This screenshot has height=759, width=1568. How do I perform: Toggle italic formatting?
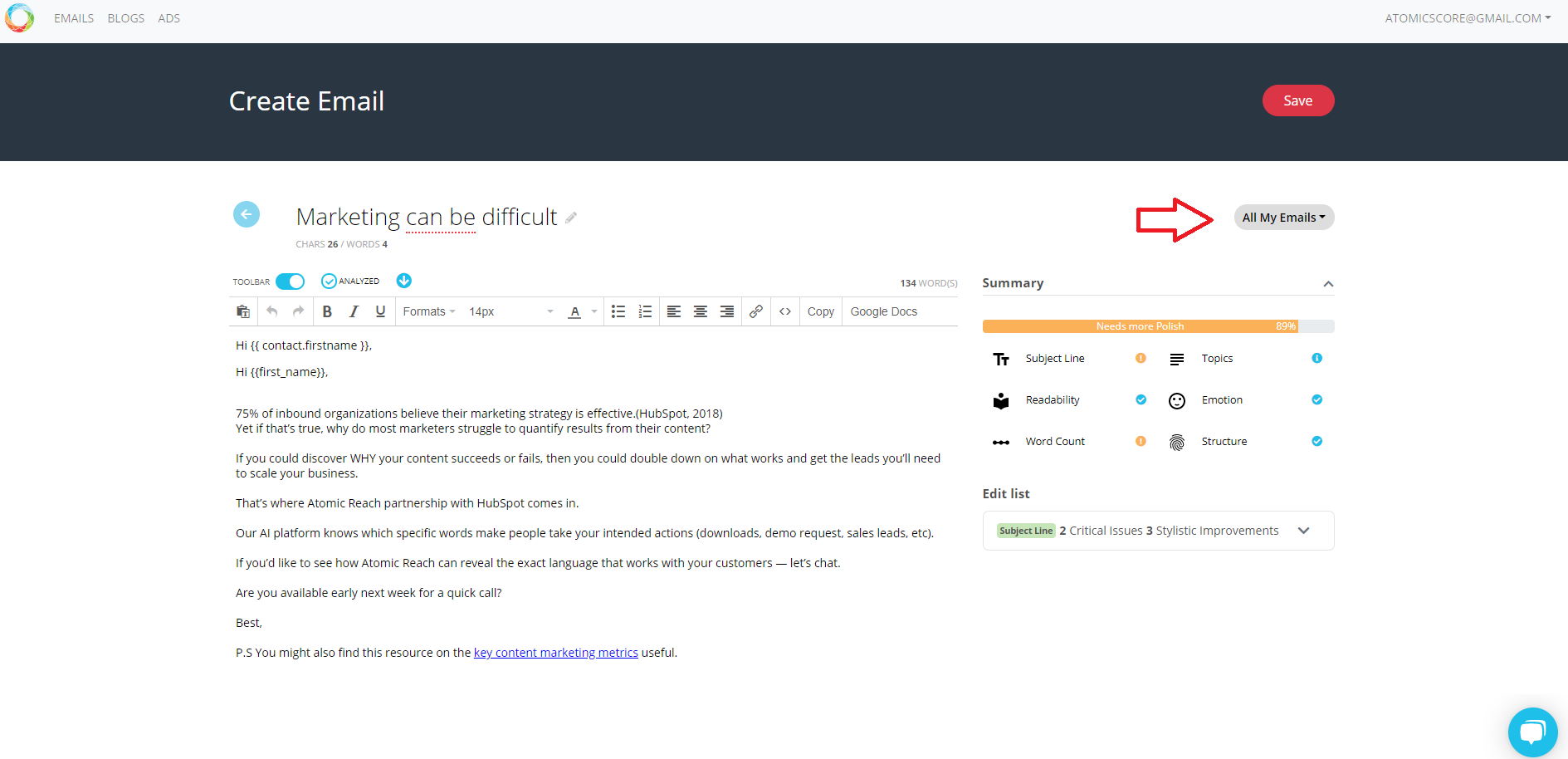click(354, 311)
